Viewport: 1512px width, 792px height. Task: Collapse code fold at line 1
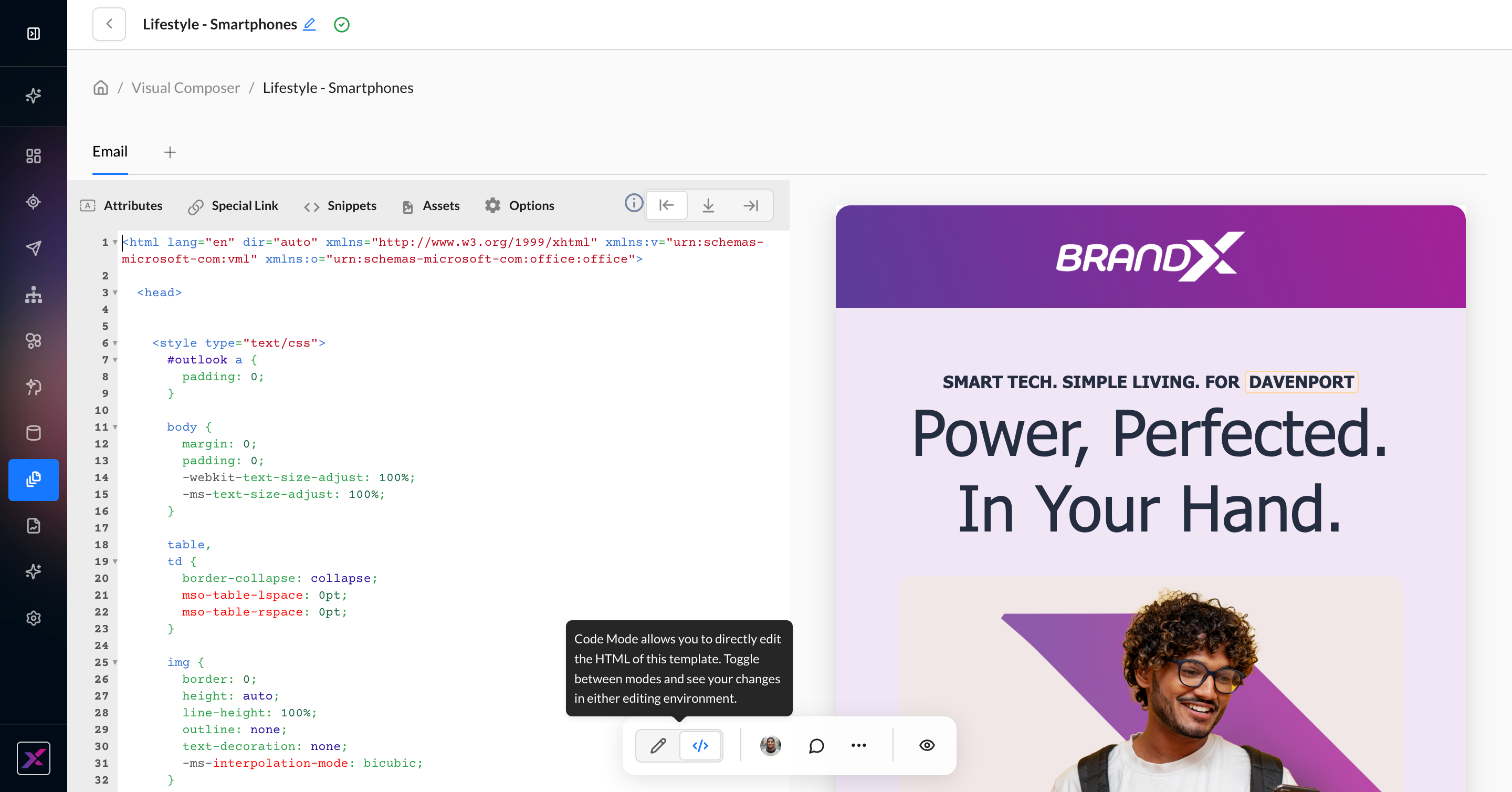coord(115,242)
